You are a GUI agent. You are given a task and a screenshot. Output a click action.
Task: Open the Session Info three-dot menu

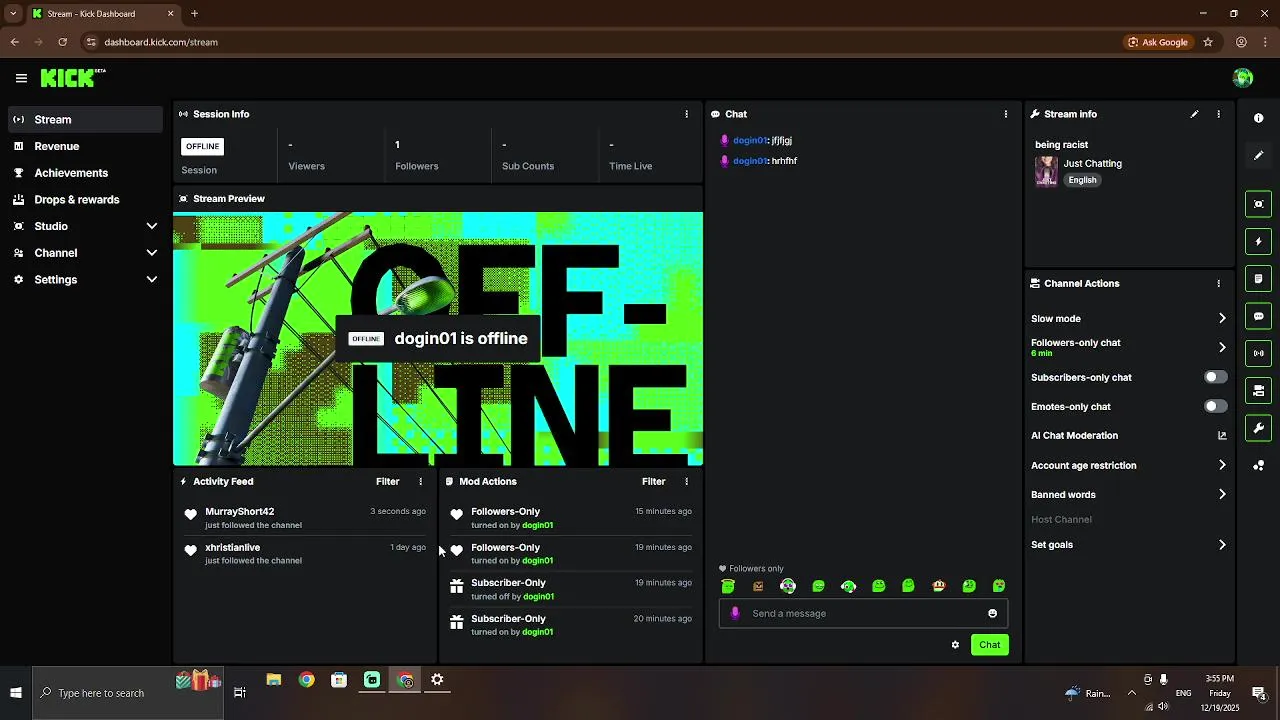(686, 114)
